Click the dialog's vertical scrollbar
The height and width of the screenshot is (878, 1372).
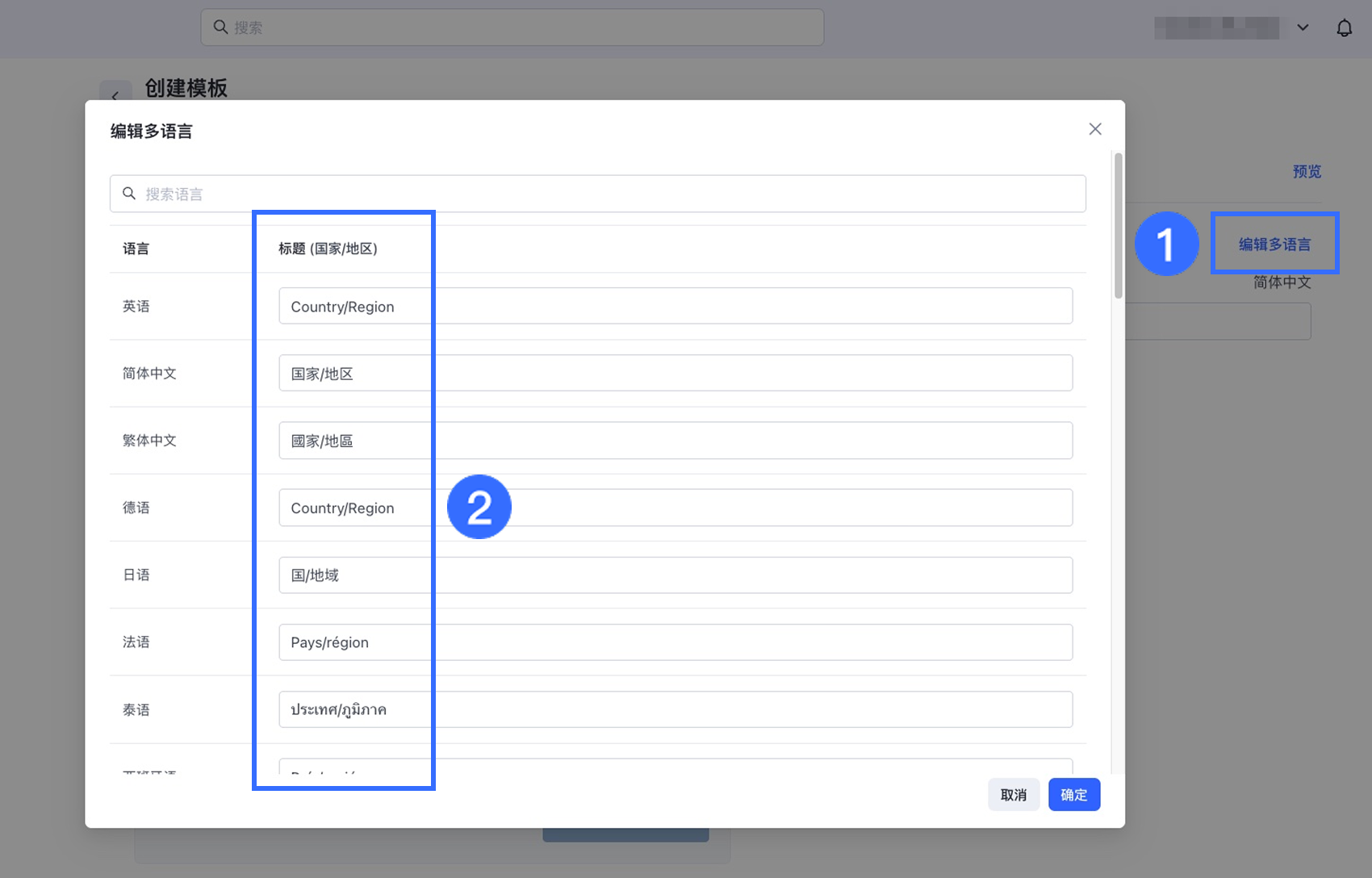pos(1118,226)
